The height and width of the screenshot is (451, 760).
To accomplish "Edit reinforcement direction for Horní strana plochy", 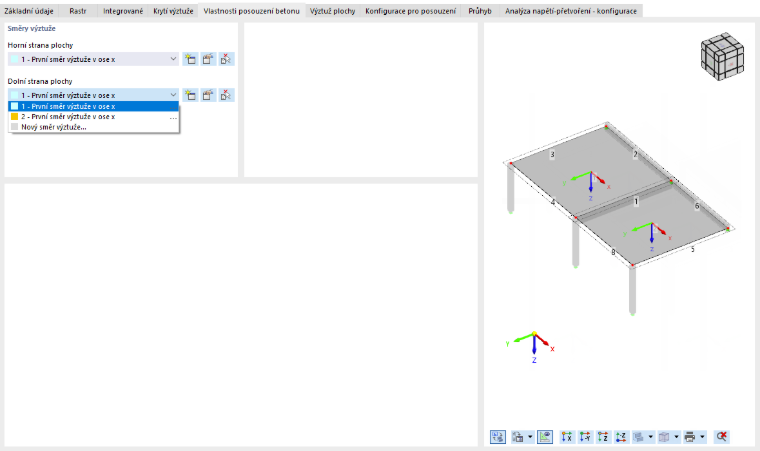I will (x=208, y=59).
